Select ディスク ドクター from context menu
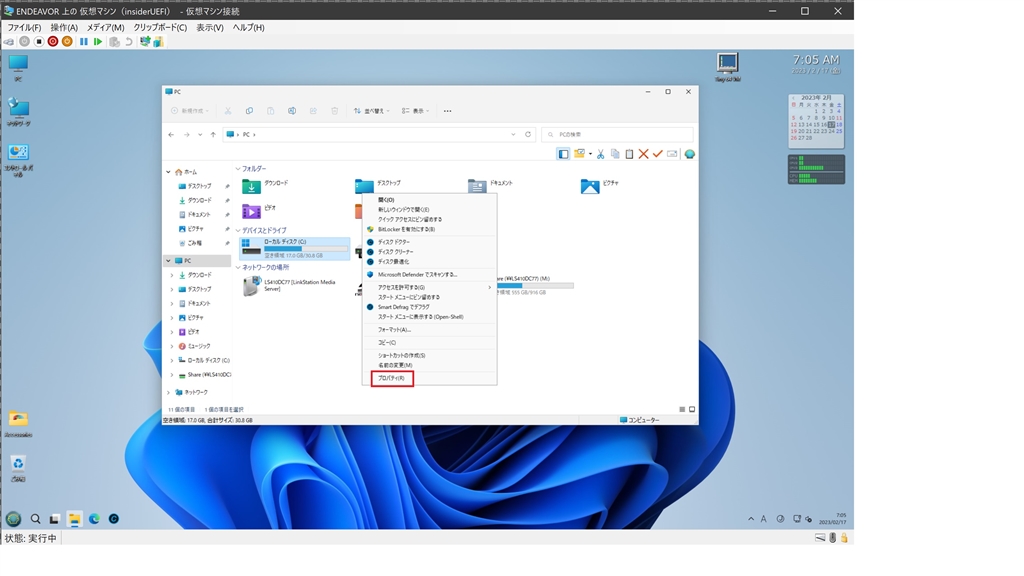 (x=430, y=242)
